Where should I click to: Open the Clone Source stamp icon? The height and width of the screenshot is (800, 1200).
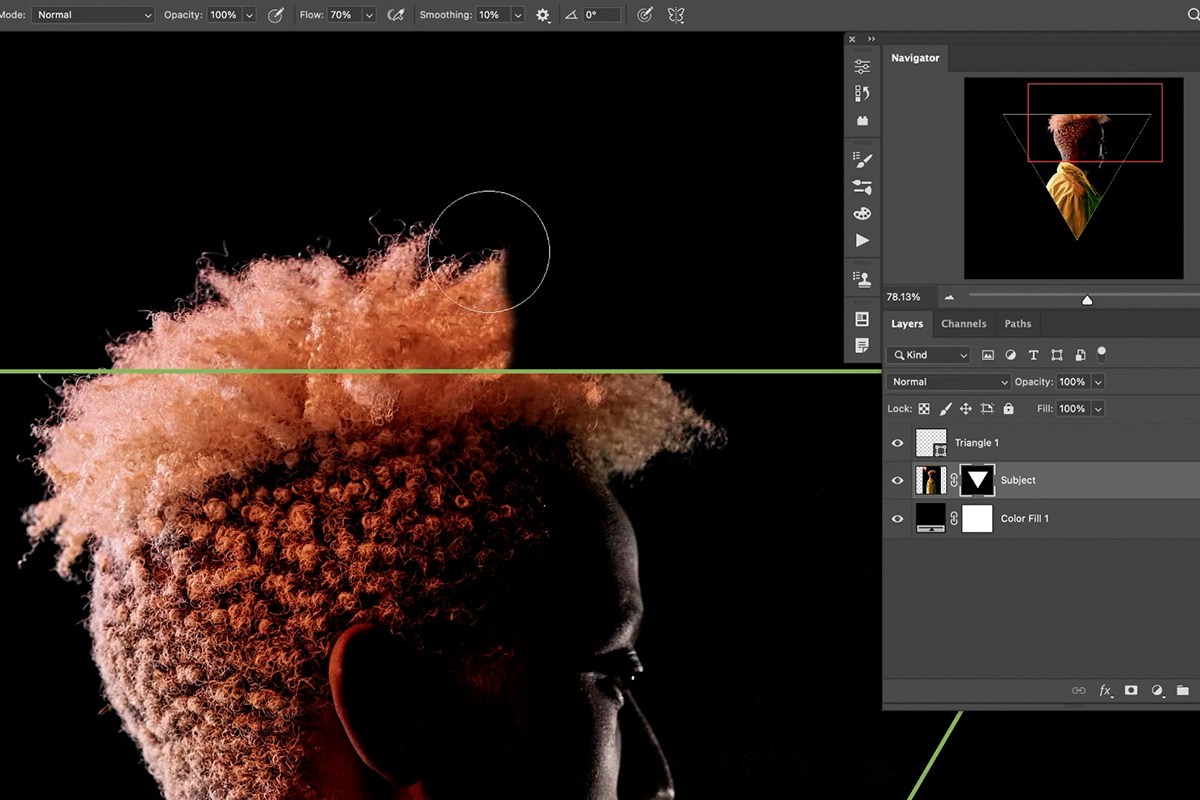coord(862,279)
